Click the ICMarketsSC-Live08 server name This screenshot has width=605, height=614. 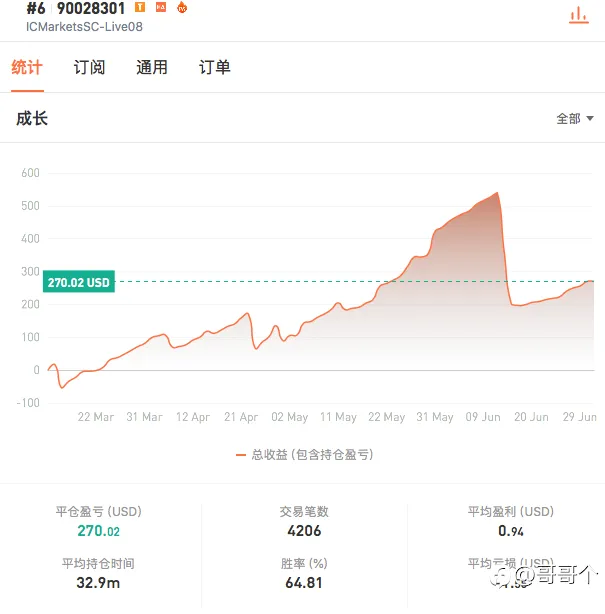[x=84, y=27]
